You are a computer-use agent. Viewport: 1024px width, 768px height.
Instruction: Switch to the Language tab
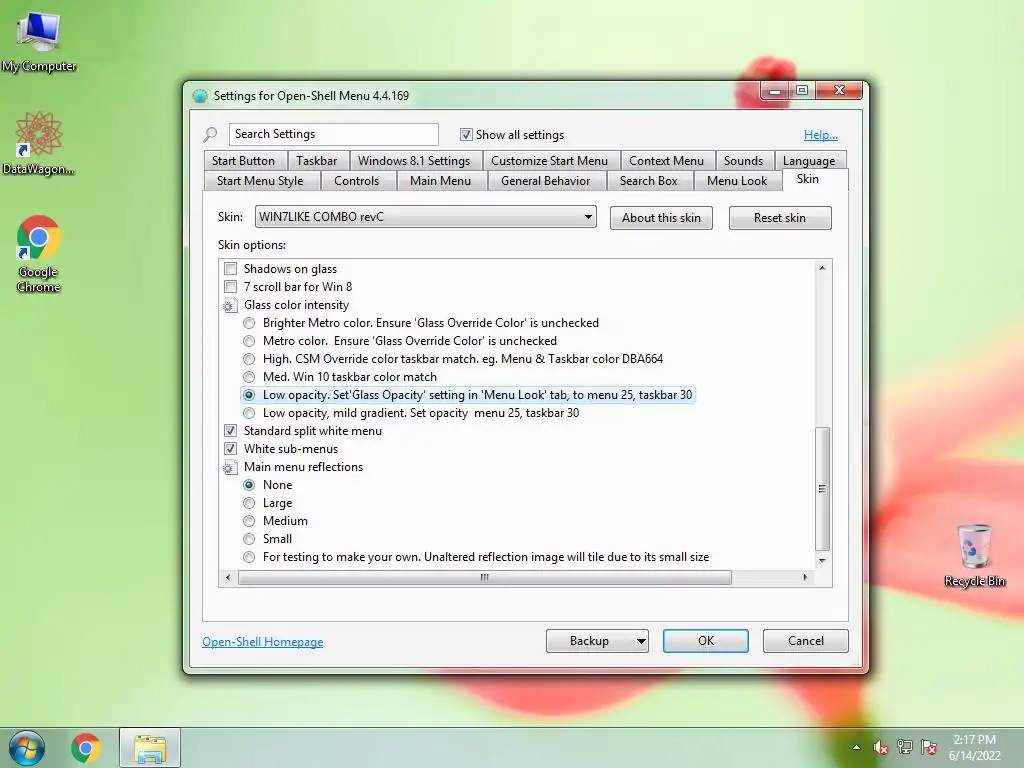809,161
